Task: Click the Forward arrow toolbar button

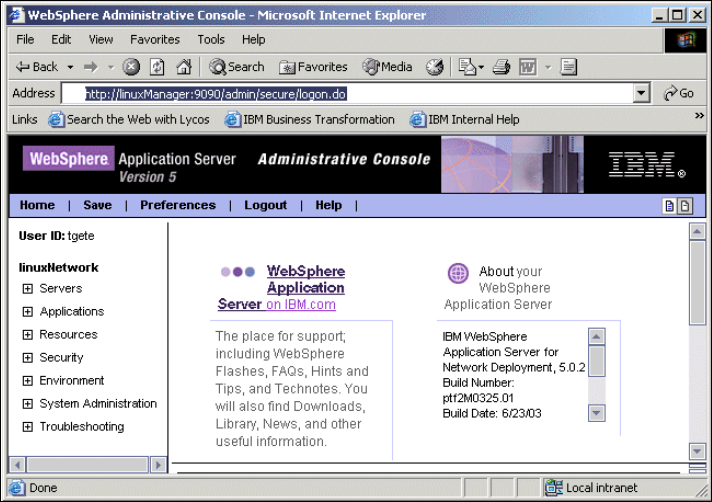Action: (91, 67)
